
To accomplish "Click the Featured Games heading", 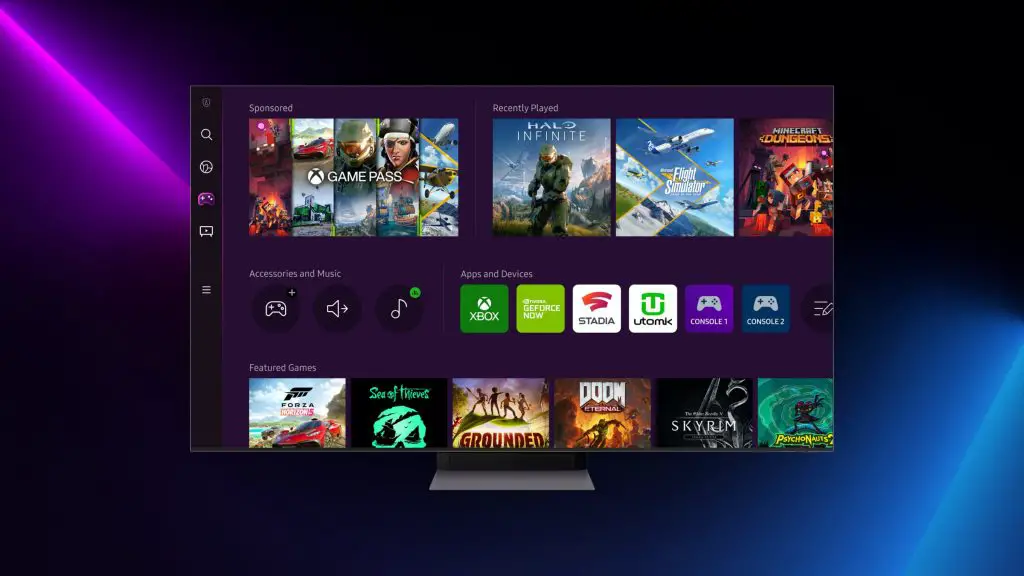I will (283, 368).
